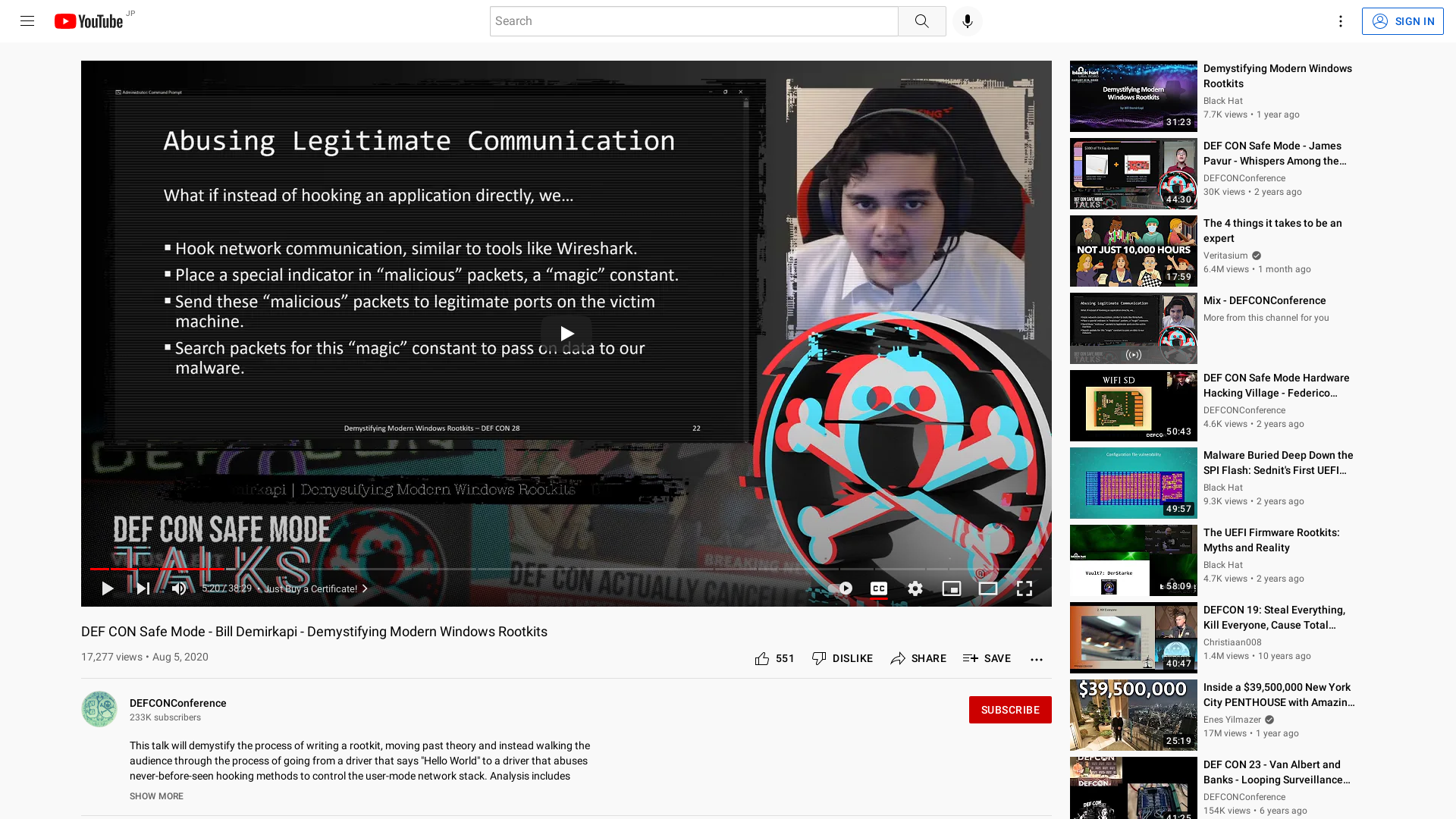The height and width of the screenshot is (819, 1456).
Task: Click Black Hat channel under first suggestion
Action: pos(1223,101)
